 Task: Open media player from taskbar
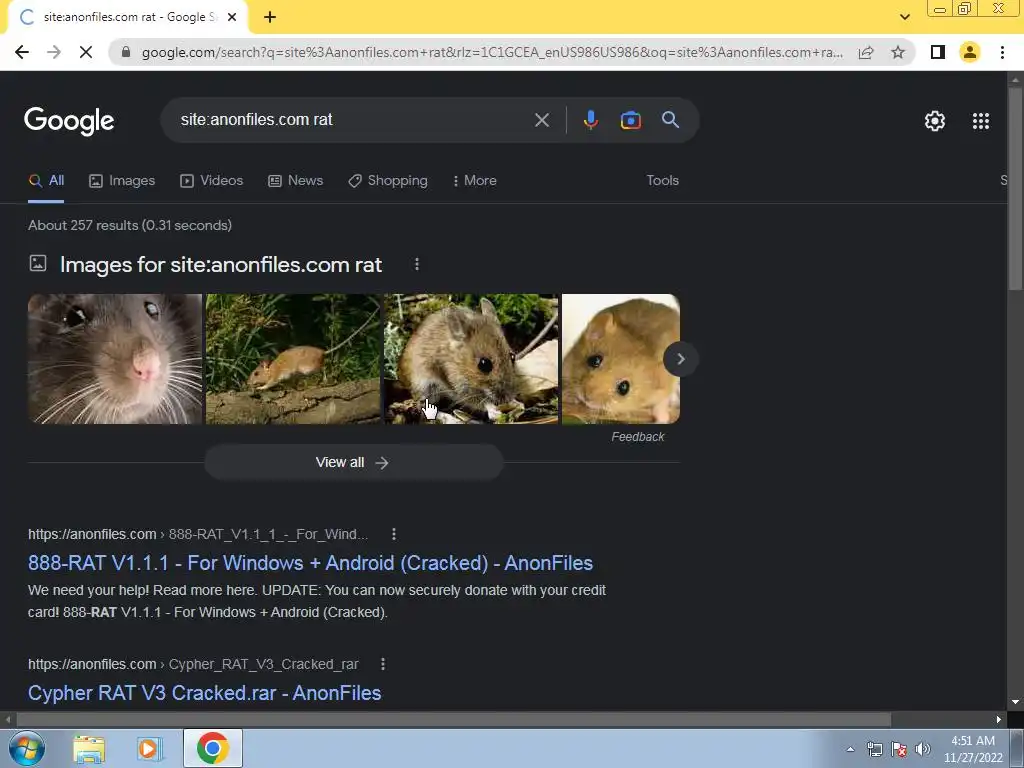[x=150, y=748]
